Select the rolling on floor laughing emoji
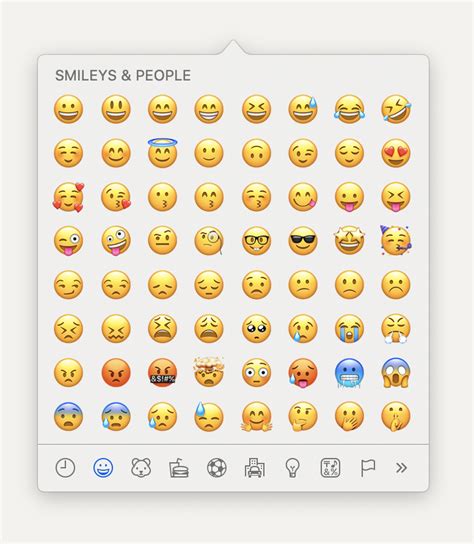 point(396,109)
